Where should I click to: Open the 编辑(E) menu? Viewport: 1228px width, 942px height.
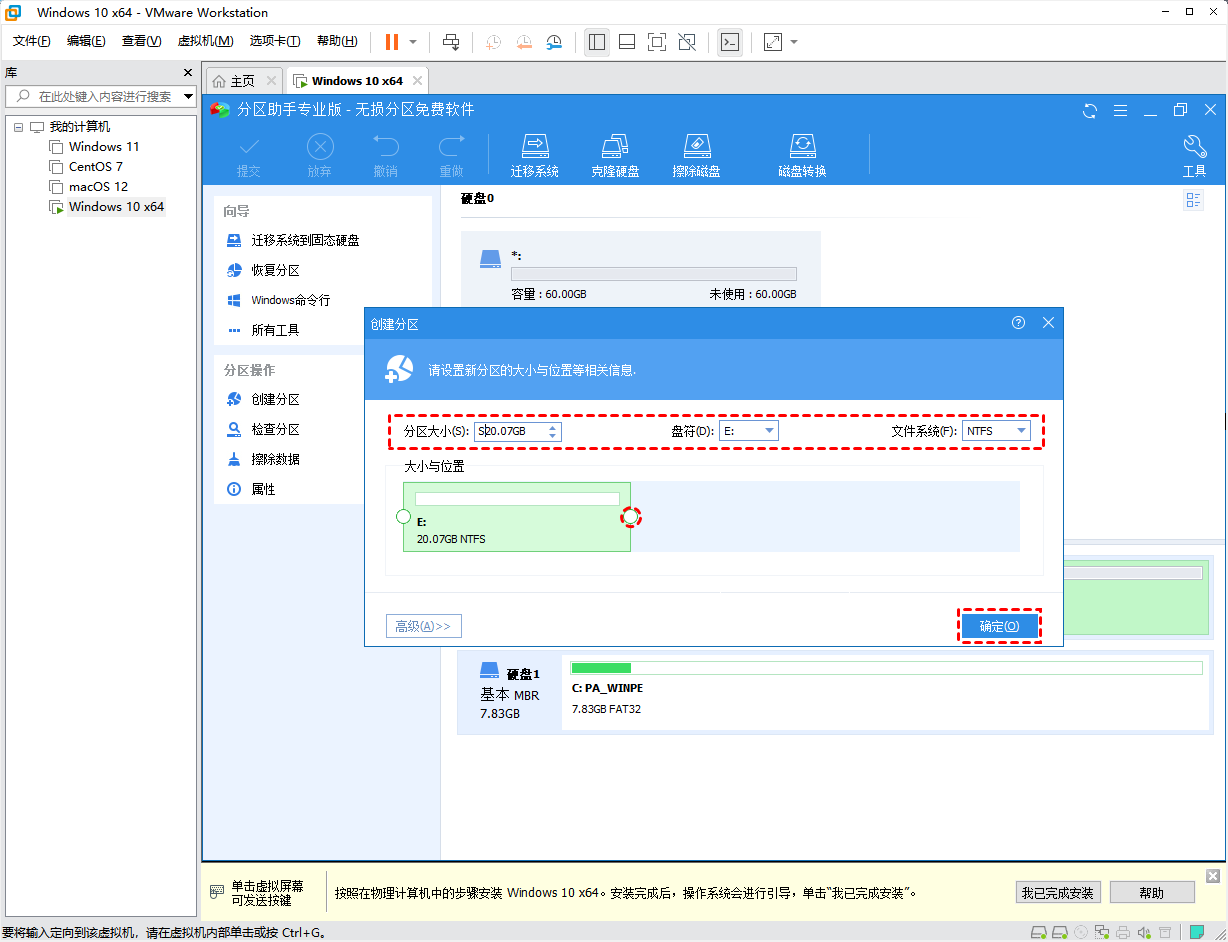click(86, 41)
